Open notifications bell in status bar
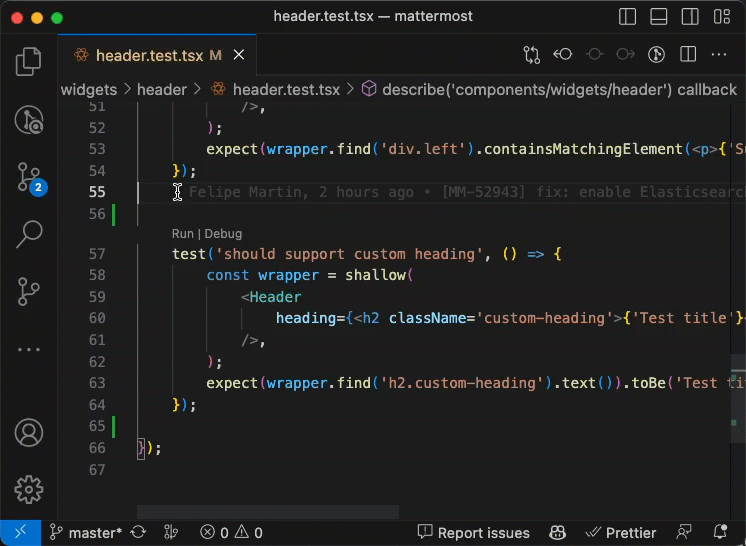Screen dimensions: 746x546 720,532
